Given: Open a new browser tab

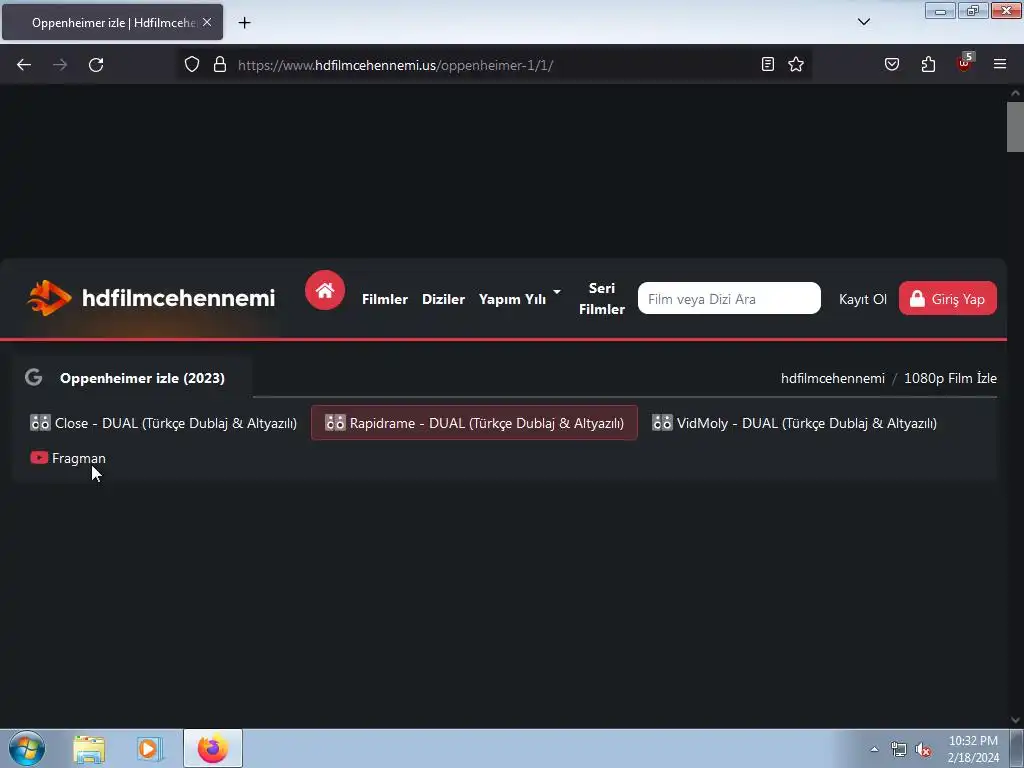Looking at the screenshot, I should pos(244,23).
